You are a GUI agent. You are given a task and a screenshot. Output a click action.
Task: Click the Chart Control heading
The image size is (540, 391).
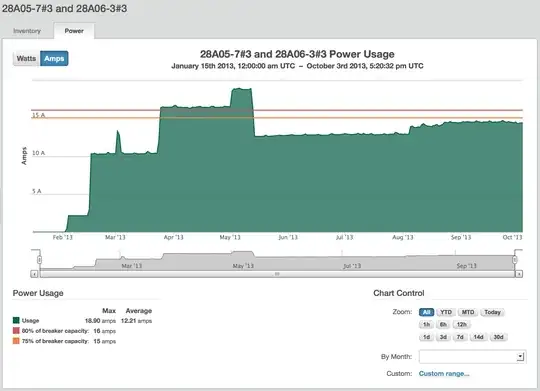point(399,293)
